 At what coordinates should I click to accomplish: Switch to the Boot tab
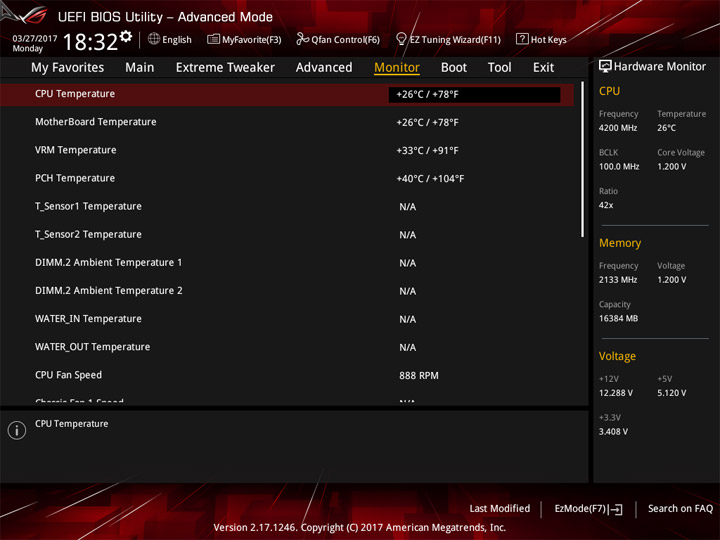coord(454,68)
